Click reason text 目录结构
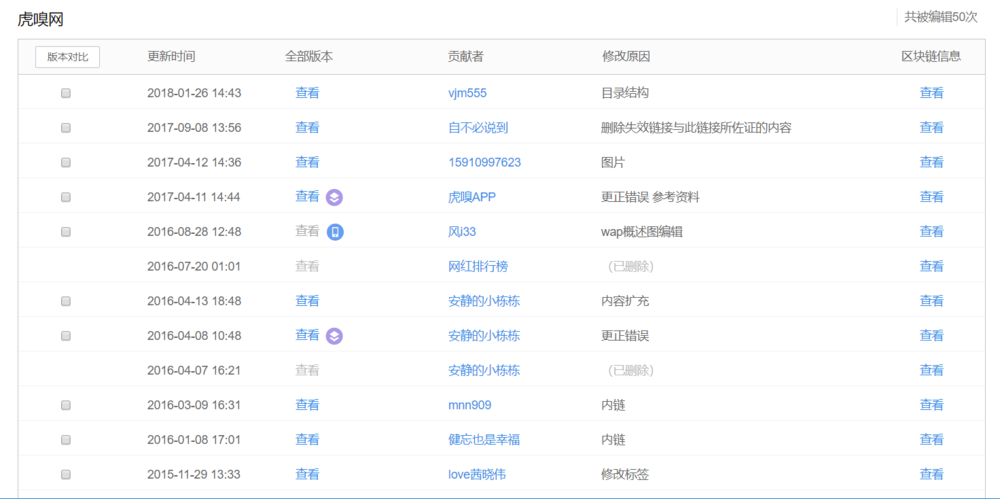The width and height of the screenshot is (1000, 499). click(x=625, y=93)
